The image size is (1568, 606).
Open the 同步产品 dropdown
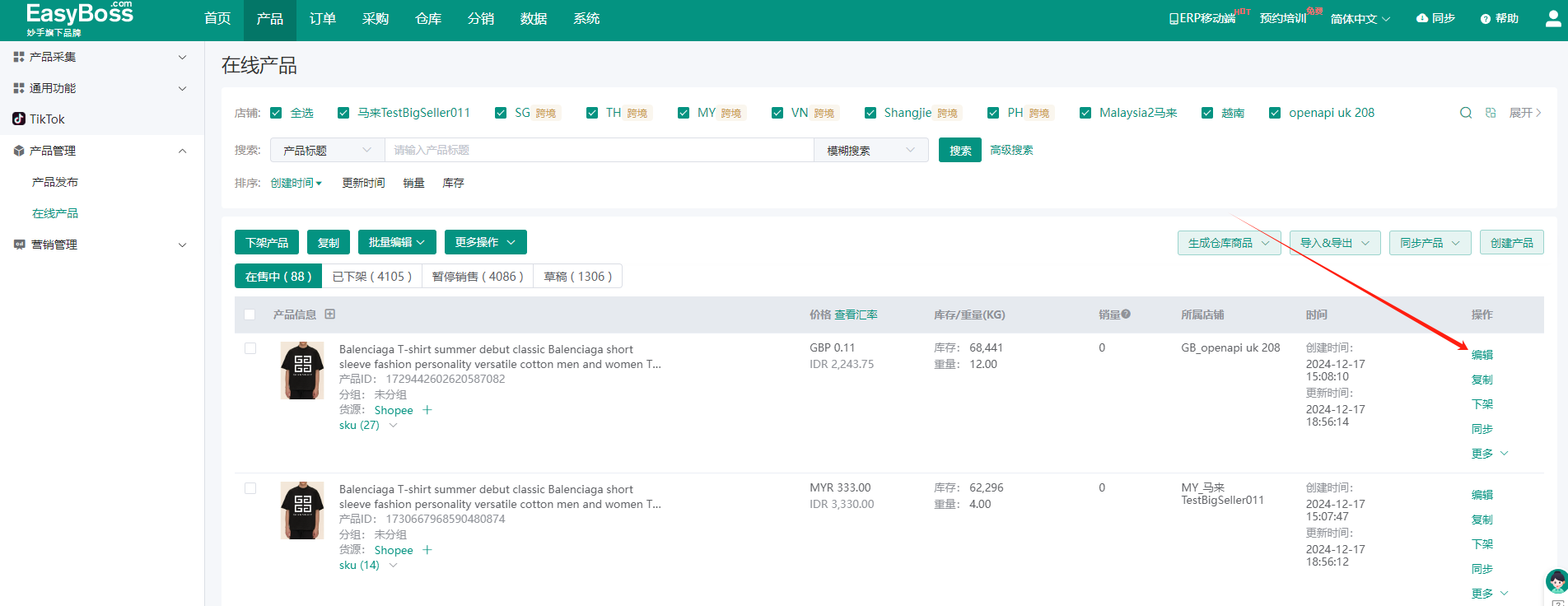(1430, 243)
